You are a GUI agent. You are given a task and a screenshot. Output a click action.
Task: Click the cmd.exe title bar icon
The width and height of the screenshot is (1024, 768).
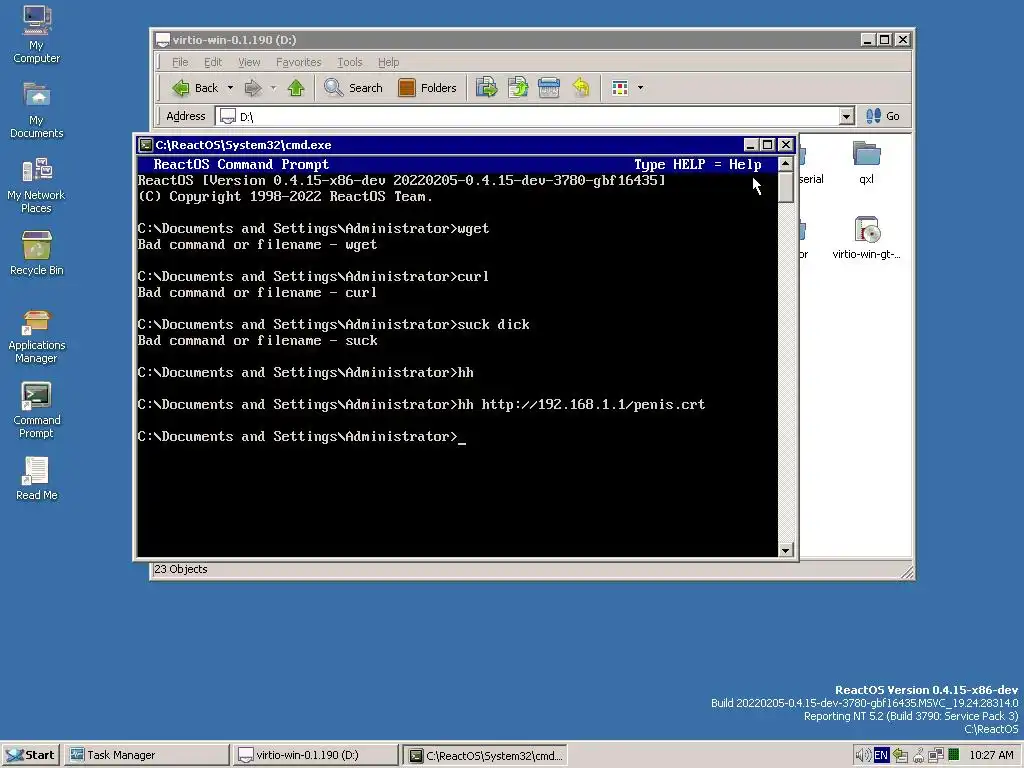pyautogui.click(x=146, y=145)
